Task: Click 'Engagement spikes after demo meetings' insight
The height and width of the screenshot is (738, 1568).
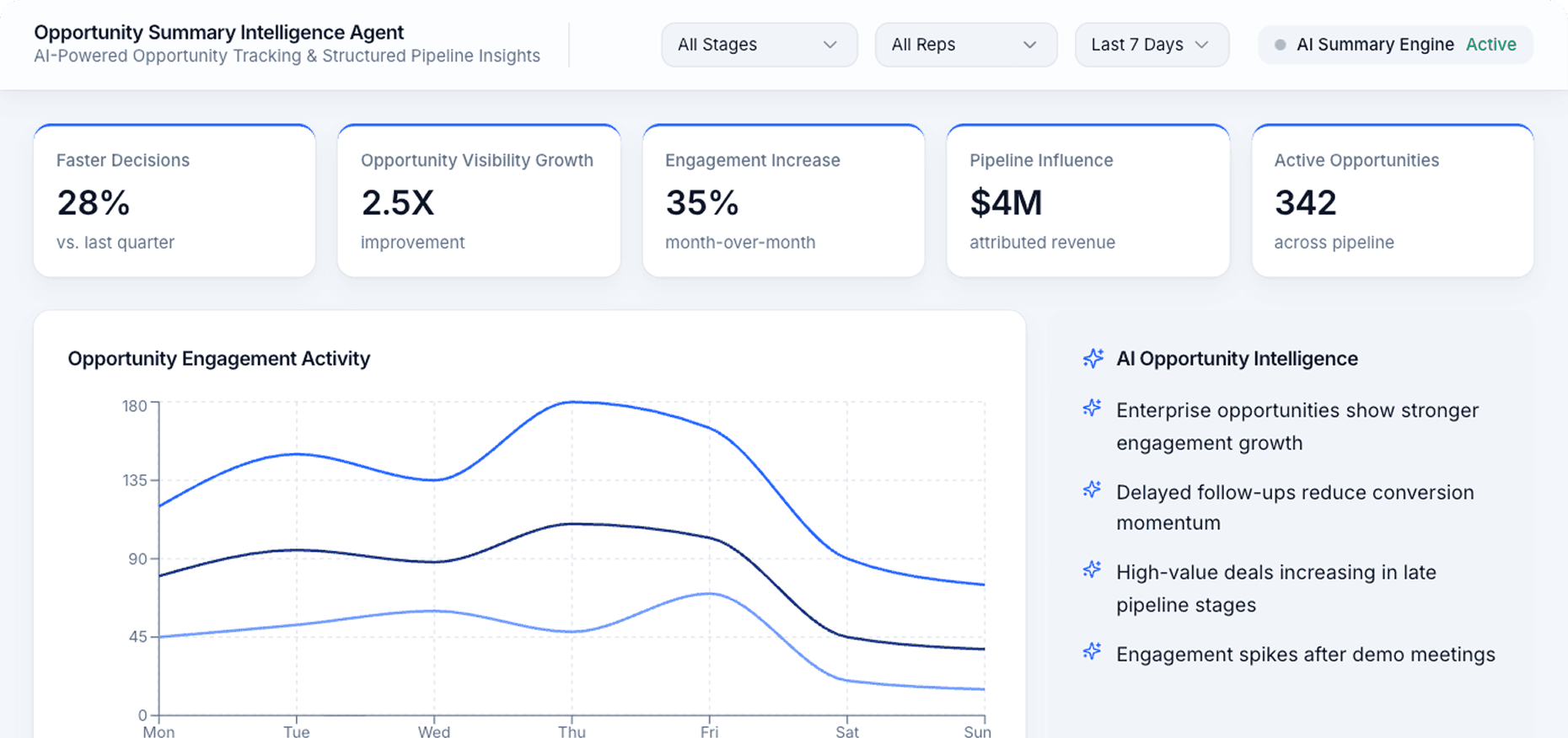Action: point(1306,655)
